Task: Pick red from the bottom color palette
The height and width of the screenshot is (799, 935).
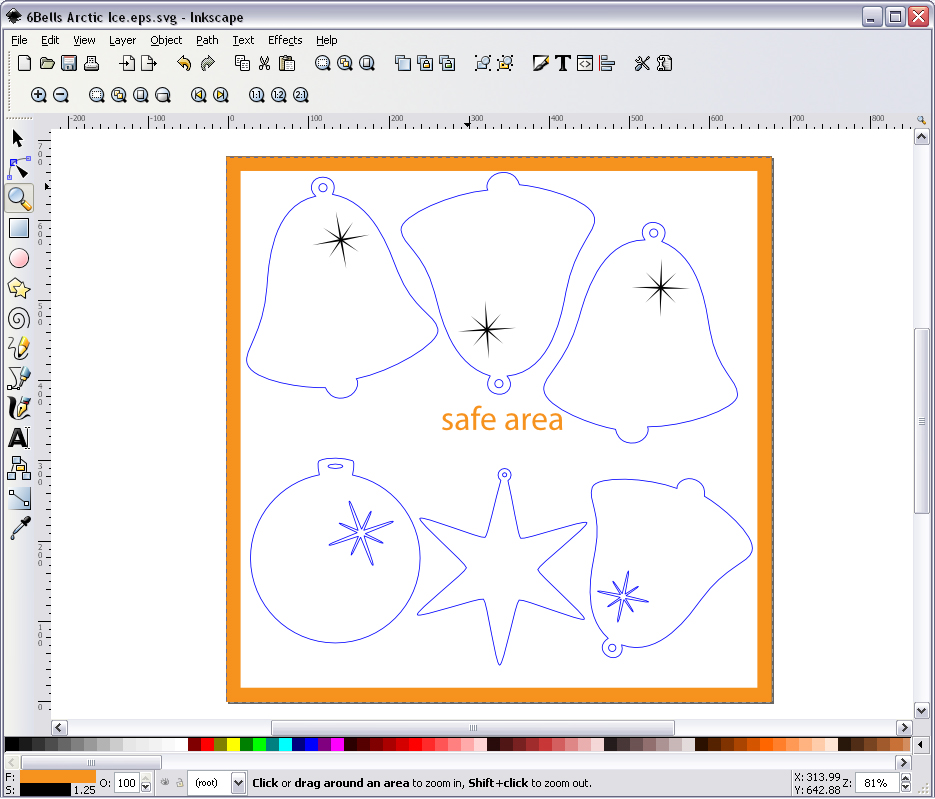Action: (x=207, y=744)
